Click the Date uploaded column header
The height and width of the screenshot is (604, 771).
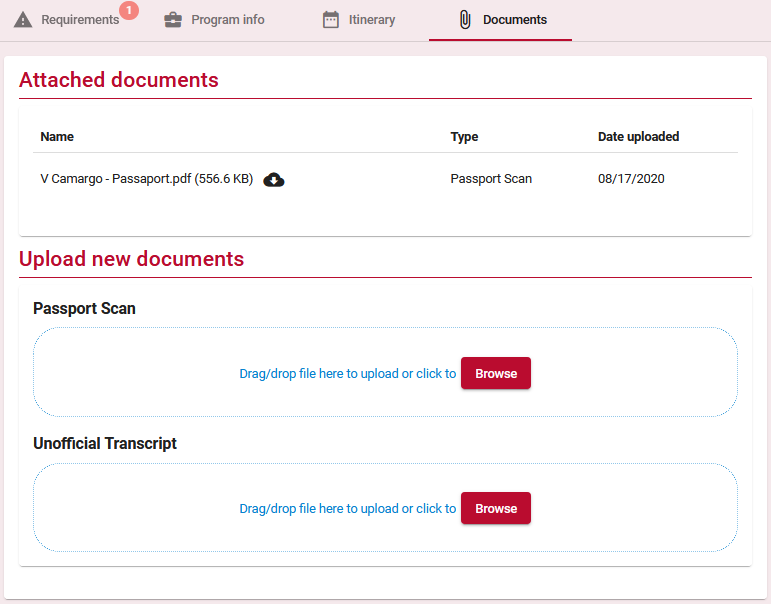(x=638, y=137)
